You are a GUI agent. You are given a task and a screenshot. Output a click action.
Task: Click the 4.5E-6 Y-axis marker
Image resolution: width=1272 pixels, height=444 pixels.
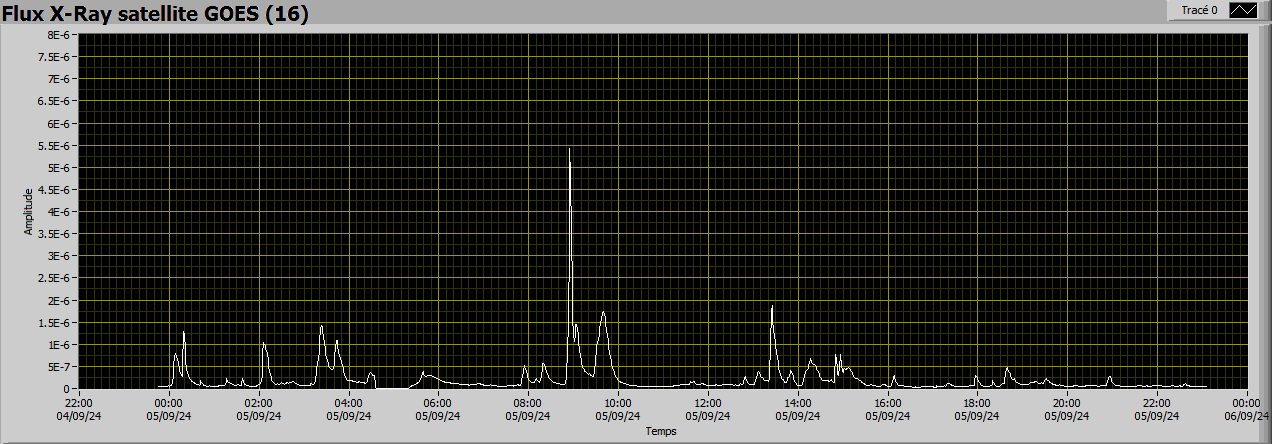[53, 190]
